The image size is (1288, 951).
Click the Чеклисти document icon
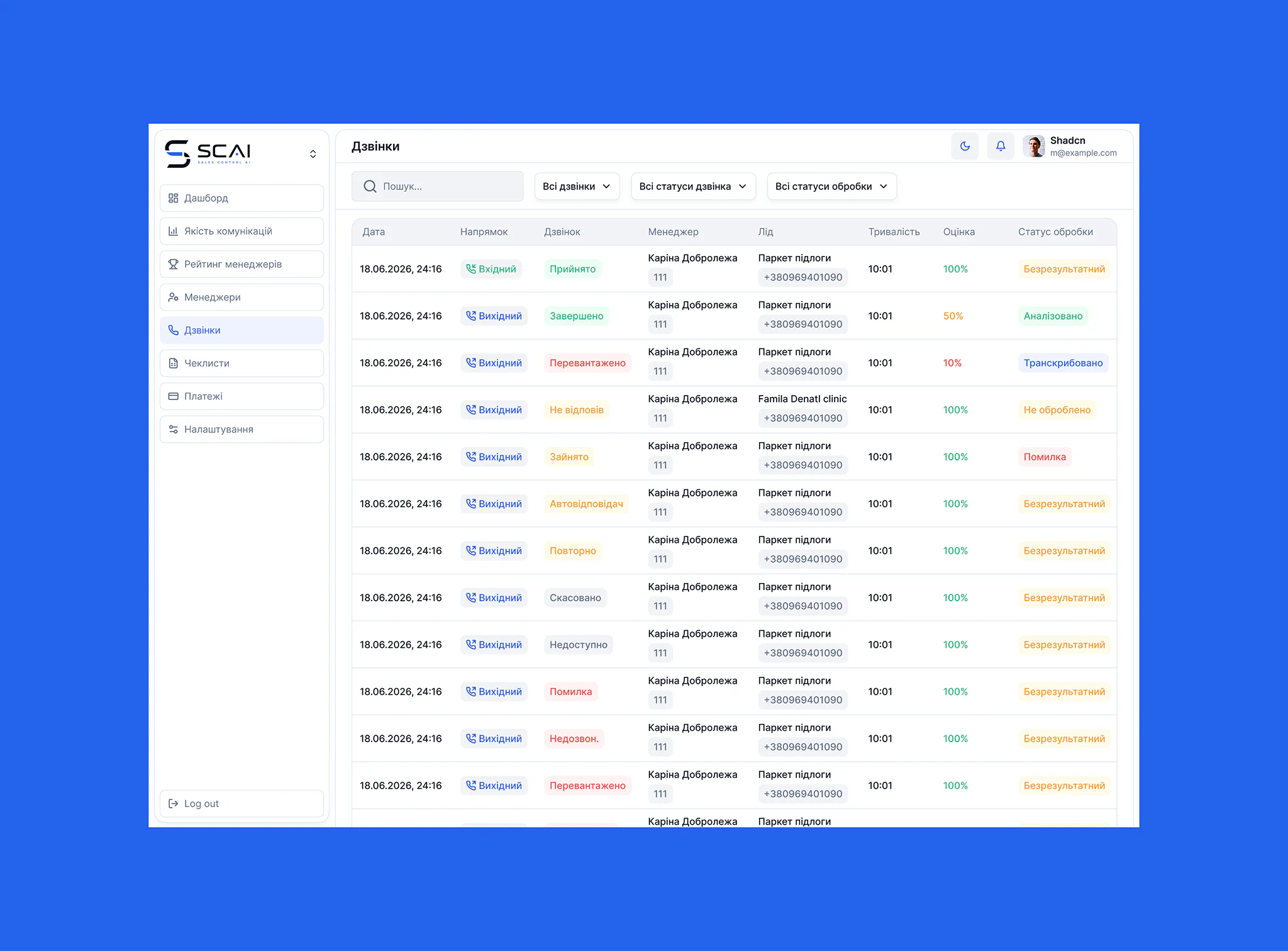click(x=174, y=364)
